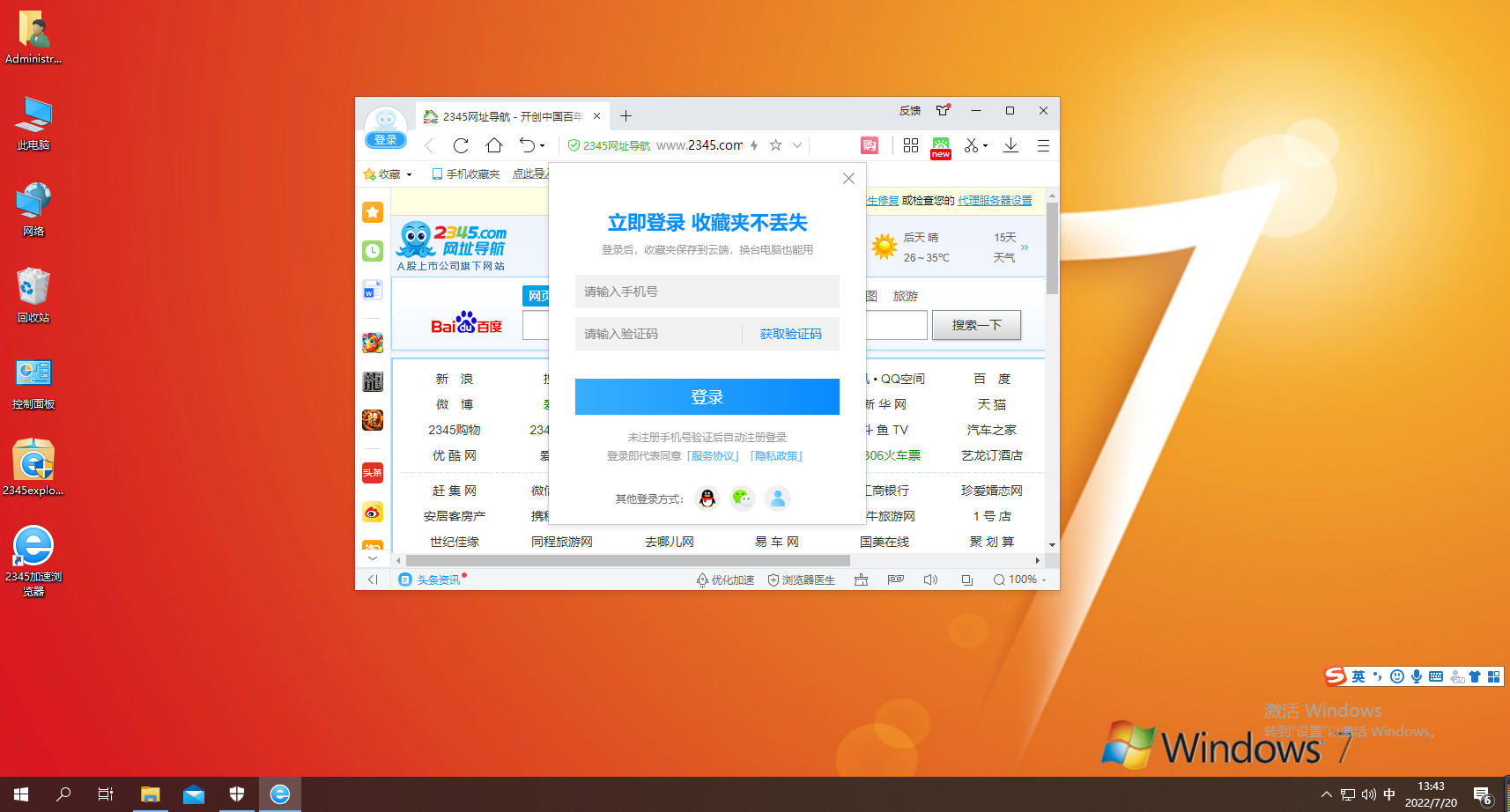Open Mail app from taskbar
Screen dimensions: 1510x812
(194, 794)
